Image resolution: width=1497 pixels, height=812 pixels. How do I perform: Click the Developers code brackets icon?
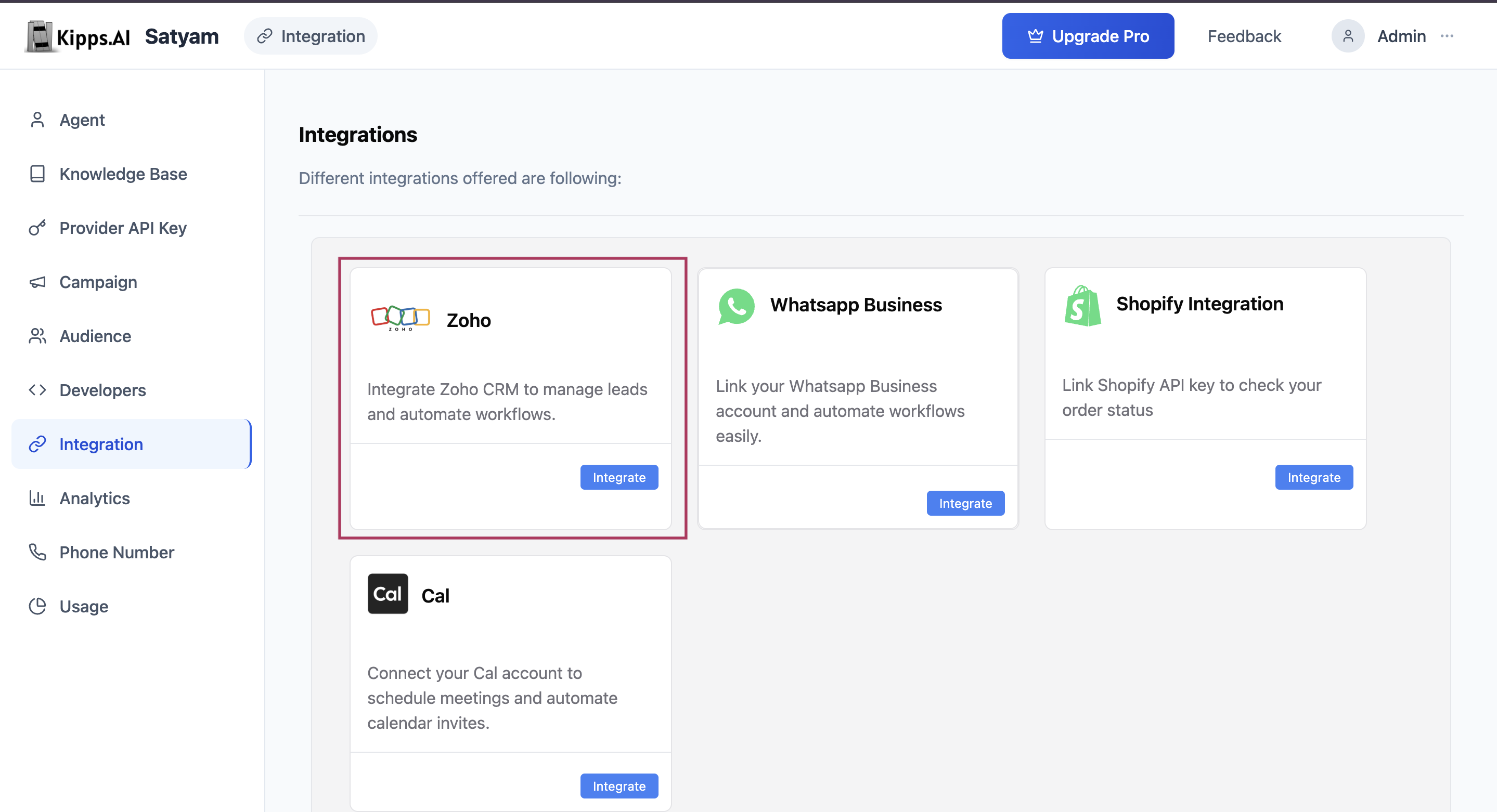pyautogui.click(x=37, y=390)
